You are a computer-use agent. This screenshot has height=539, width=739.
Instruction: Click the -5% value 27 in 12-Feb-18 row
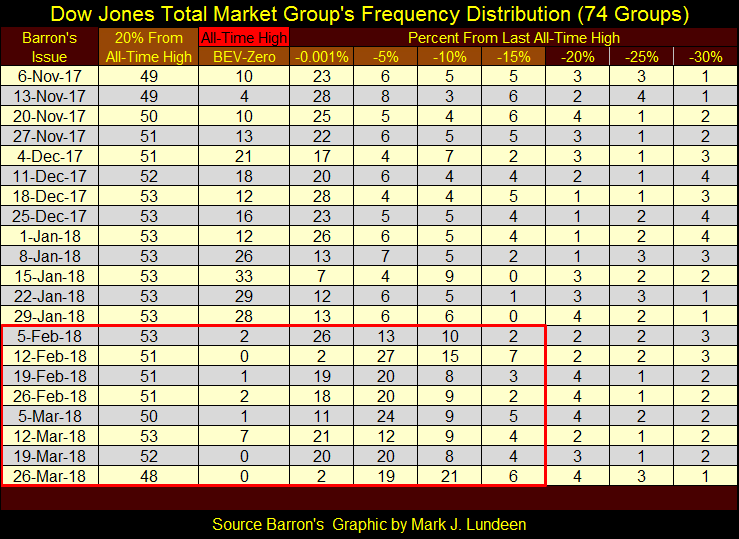385,354
